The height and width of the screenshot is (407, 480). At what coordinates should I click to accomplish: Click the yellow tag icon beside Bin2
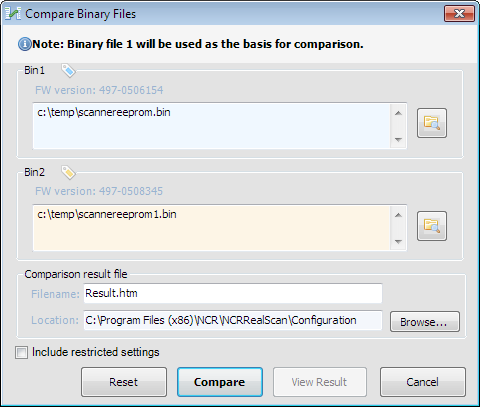(x=68, y=172)
